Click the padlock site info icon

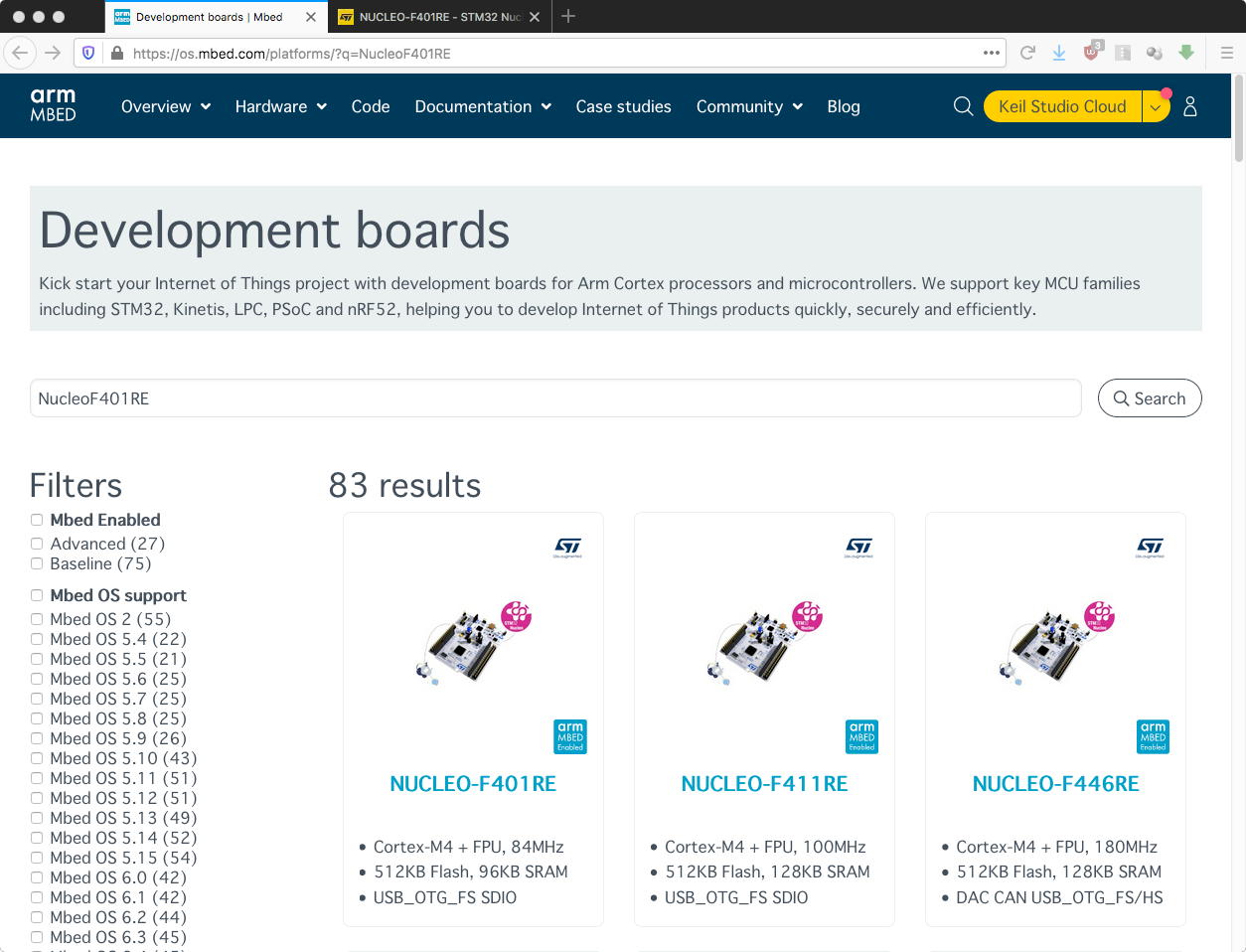(117, 53)
